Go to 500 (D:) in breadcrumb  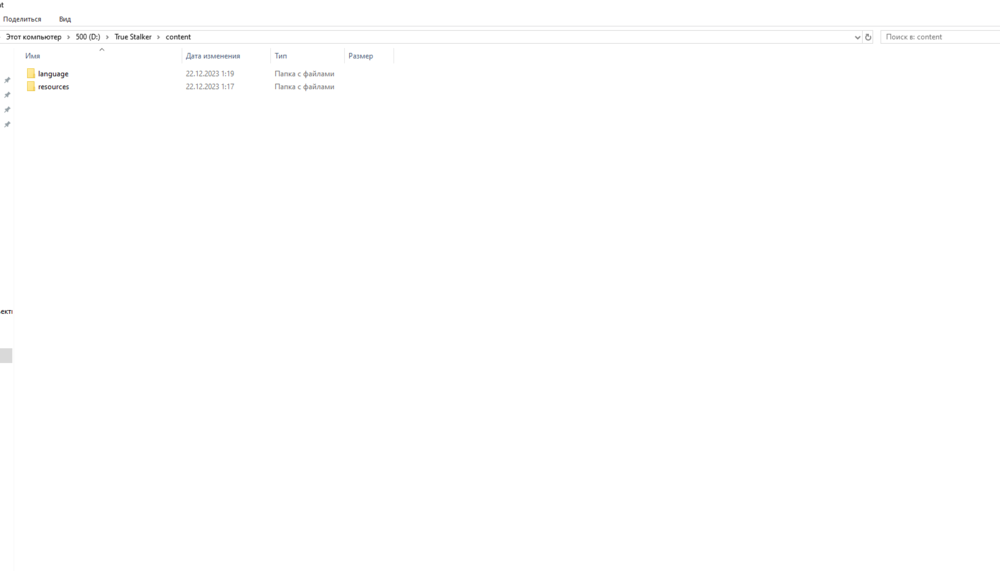pyautogui.click(x=88, y=37)
